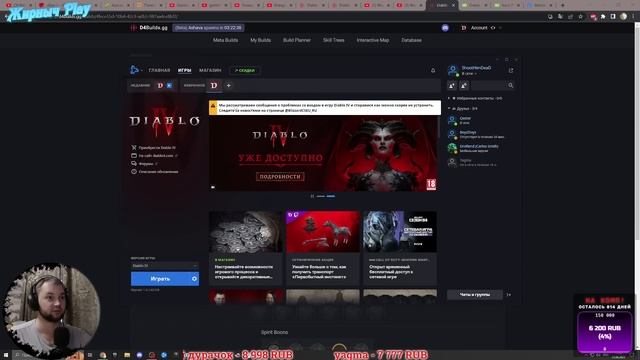This screenshot has height=360, width=640.
Task: Switch to the ИГРЫ tab
Action: coord(184,70)
